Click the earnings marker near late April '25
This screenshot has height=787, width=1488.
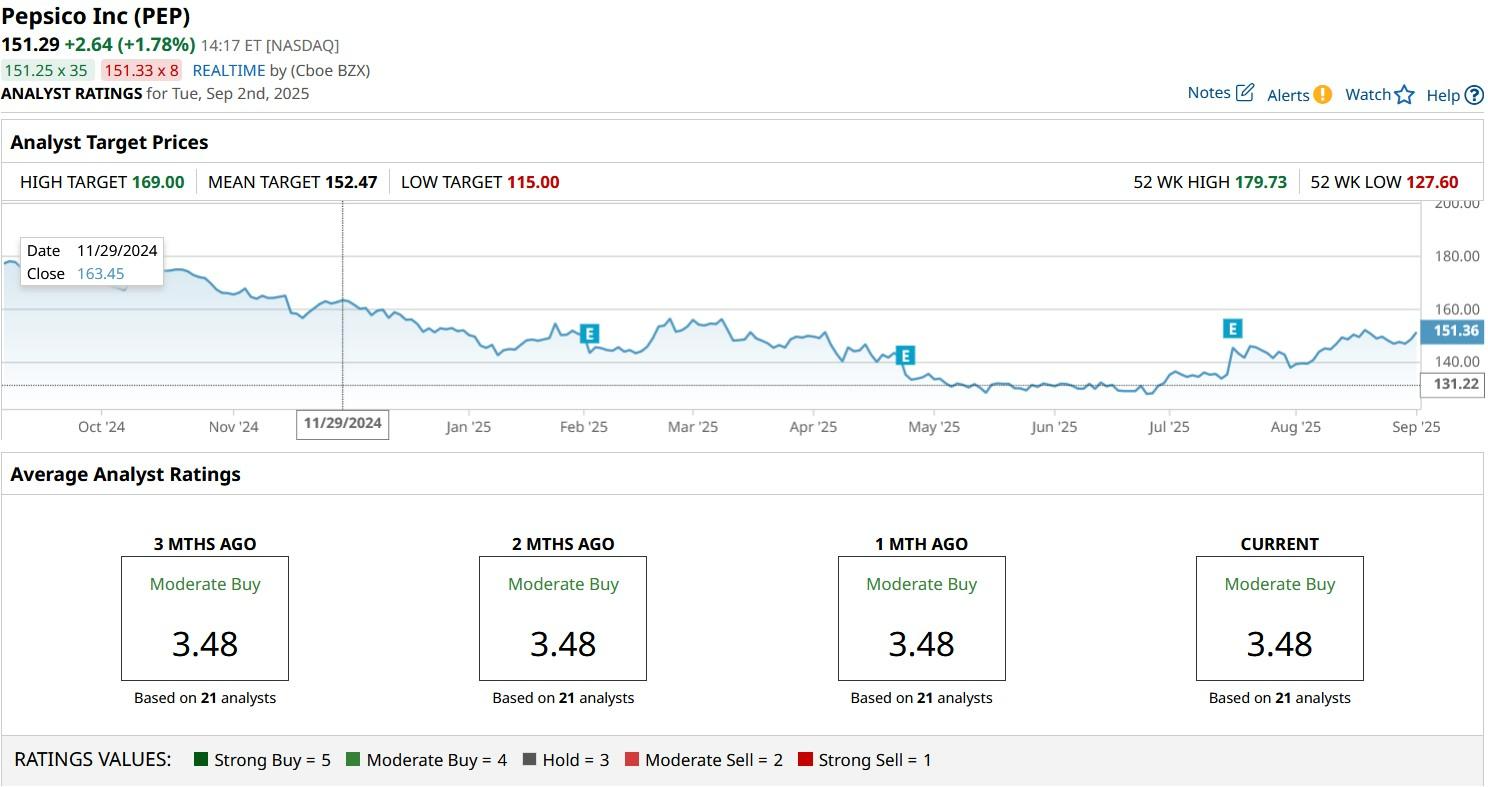(x=905, y=355)
